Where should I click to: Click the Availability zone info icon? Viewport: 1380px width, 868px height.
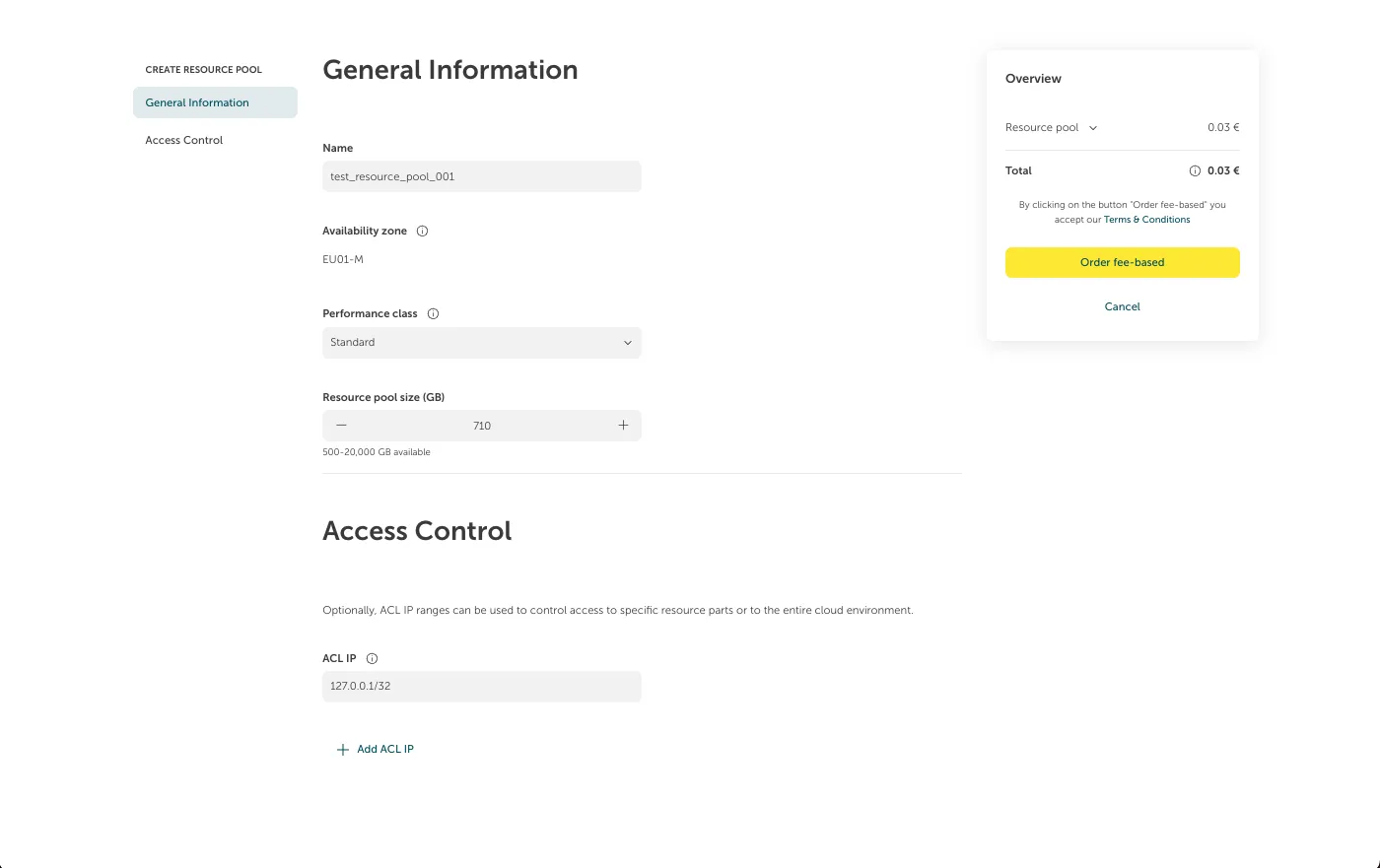(422, 232)
